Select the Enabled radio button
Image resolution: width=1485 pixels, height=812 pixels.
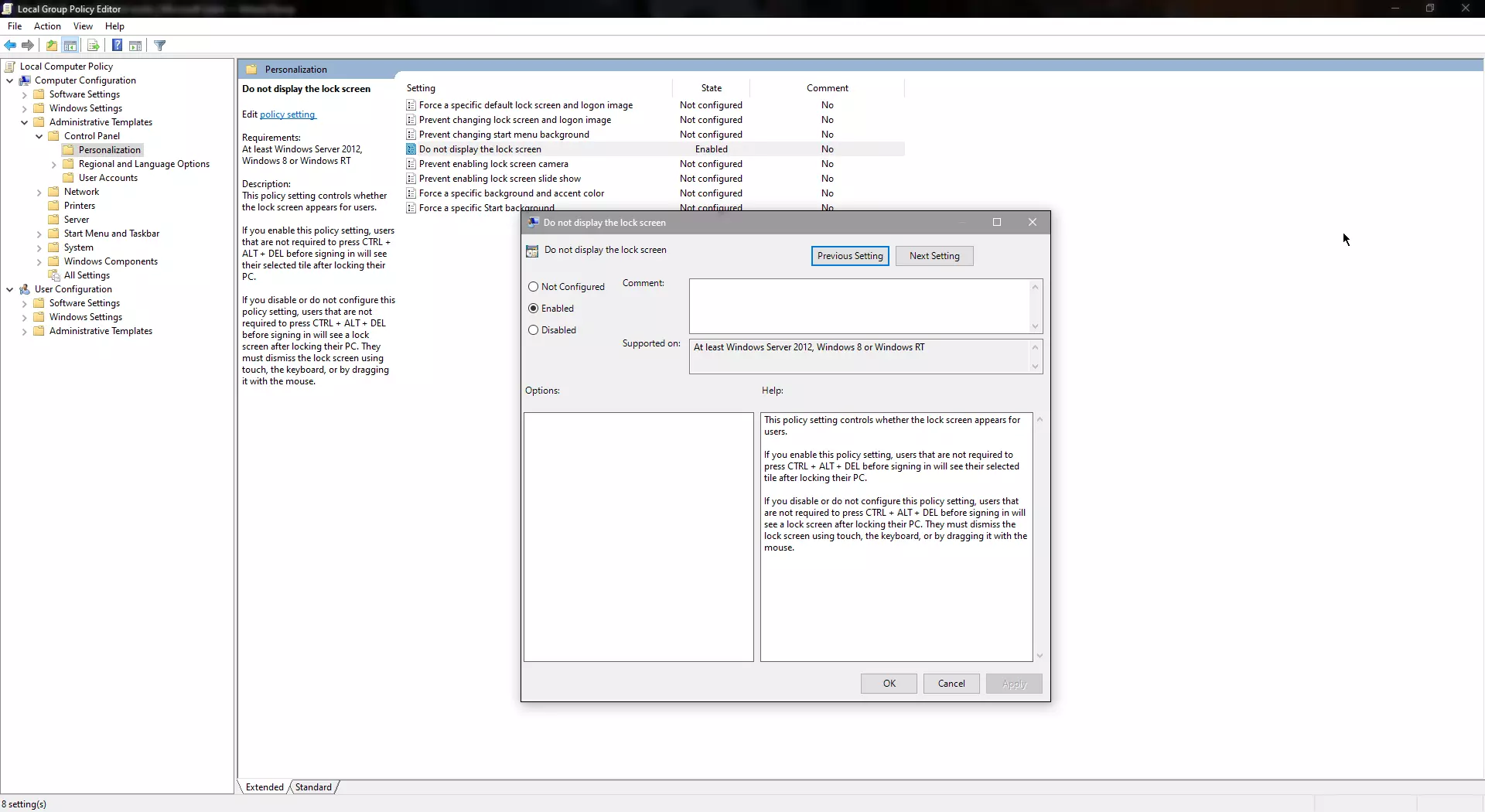pyautogui.click(x=533, y=309)
